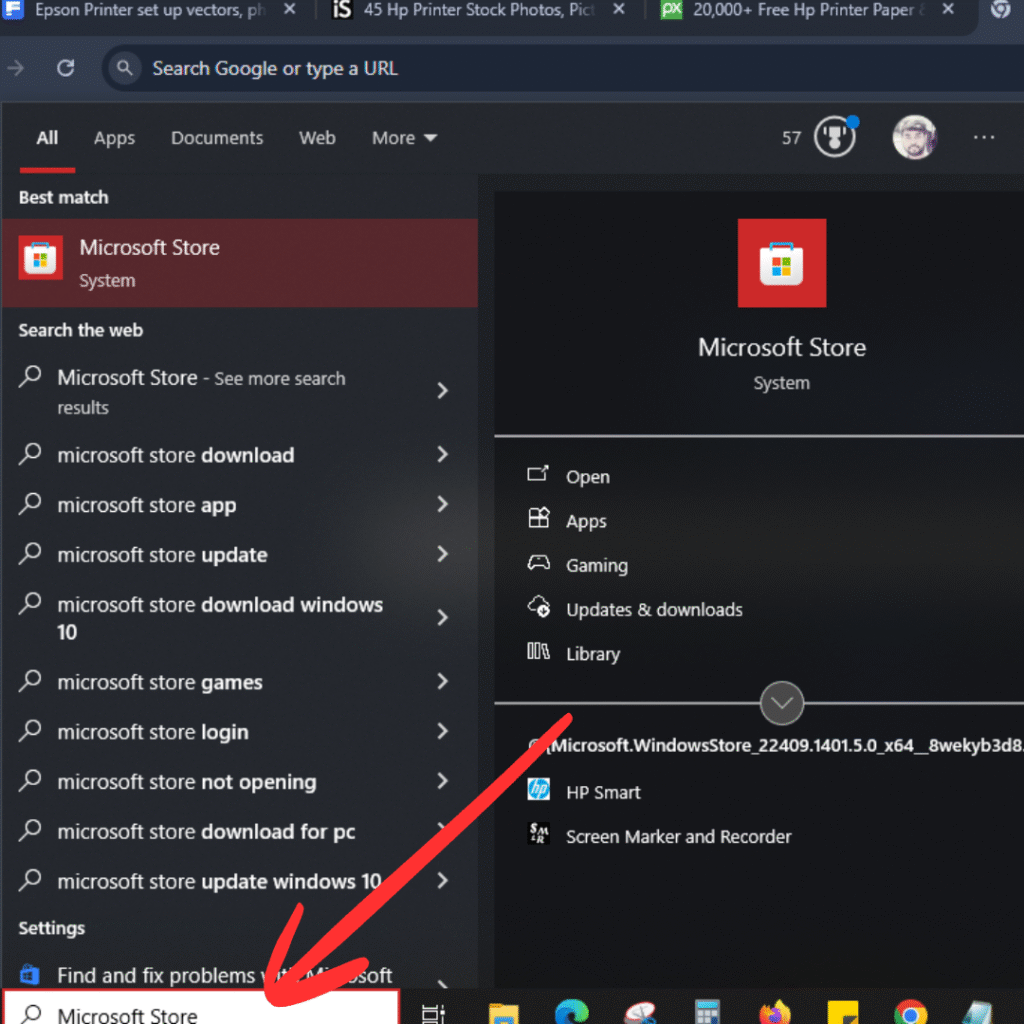
Task: Reload the browser page
Action: (x=65, y=68)
